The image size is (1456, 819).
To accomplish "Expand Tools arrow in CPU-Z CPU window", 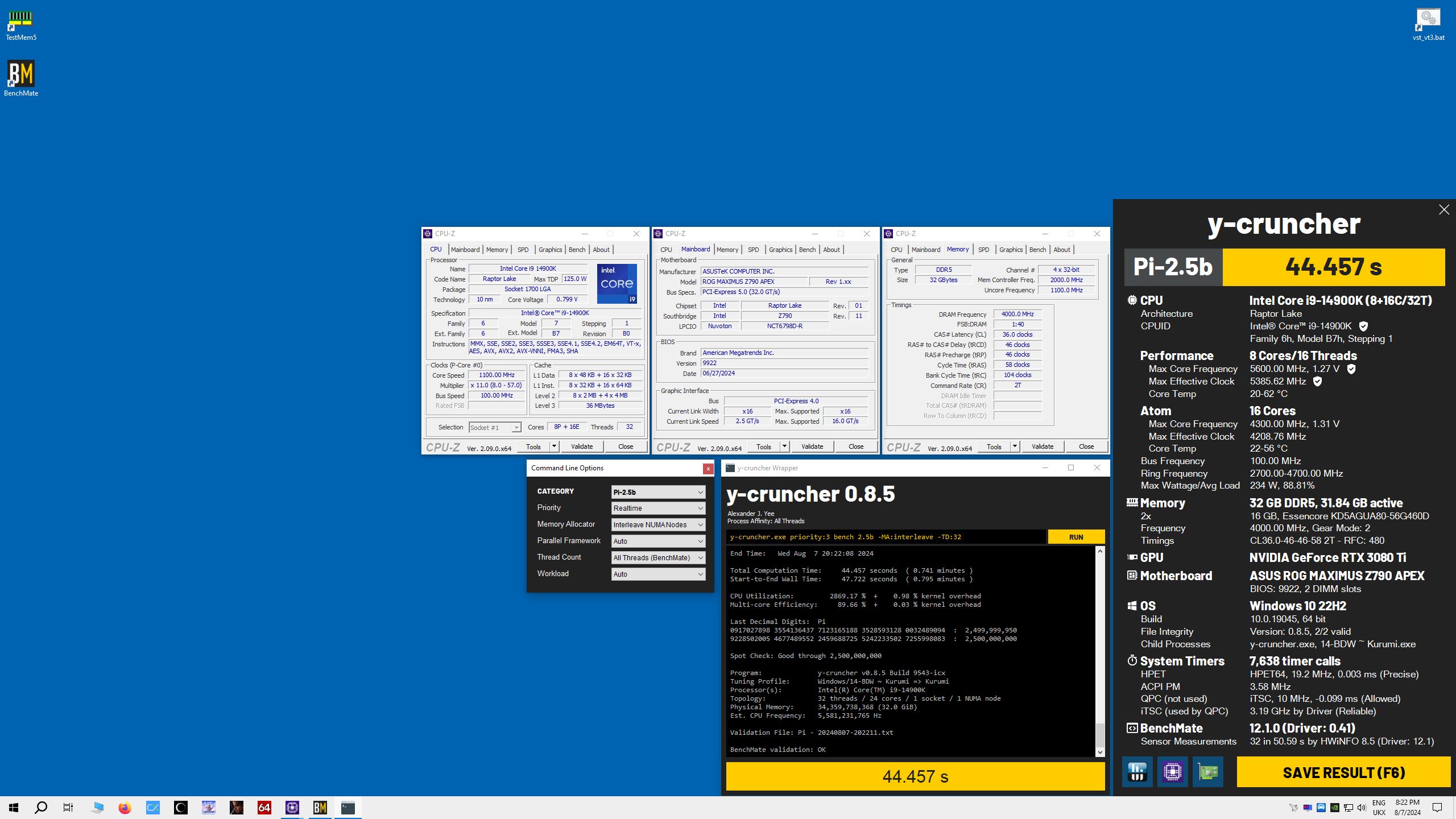I will tap(554, 446).
